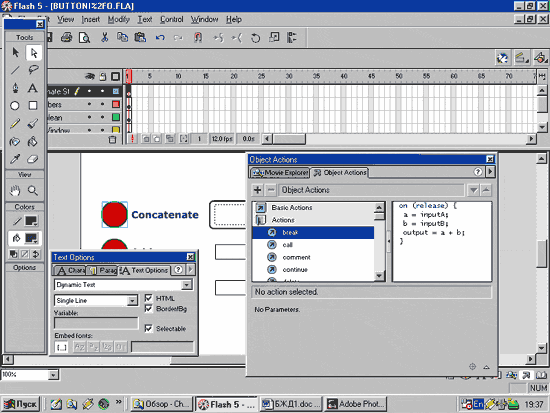Click the move action down arrow button

[474, 190]
